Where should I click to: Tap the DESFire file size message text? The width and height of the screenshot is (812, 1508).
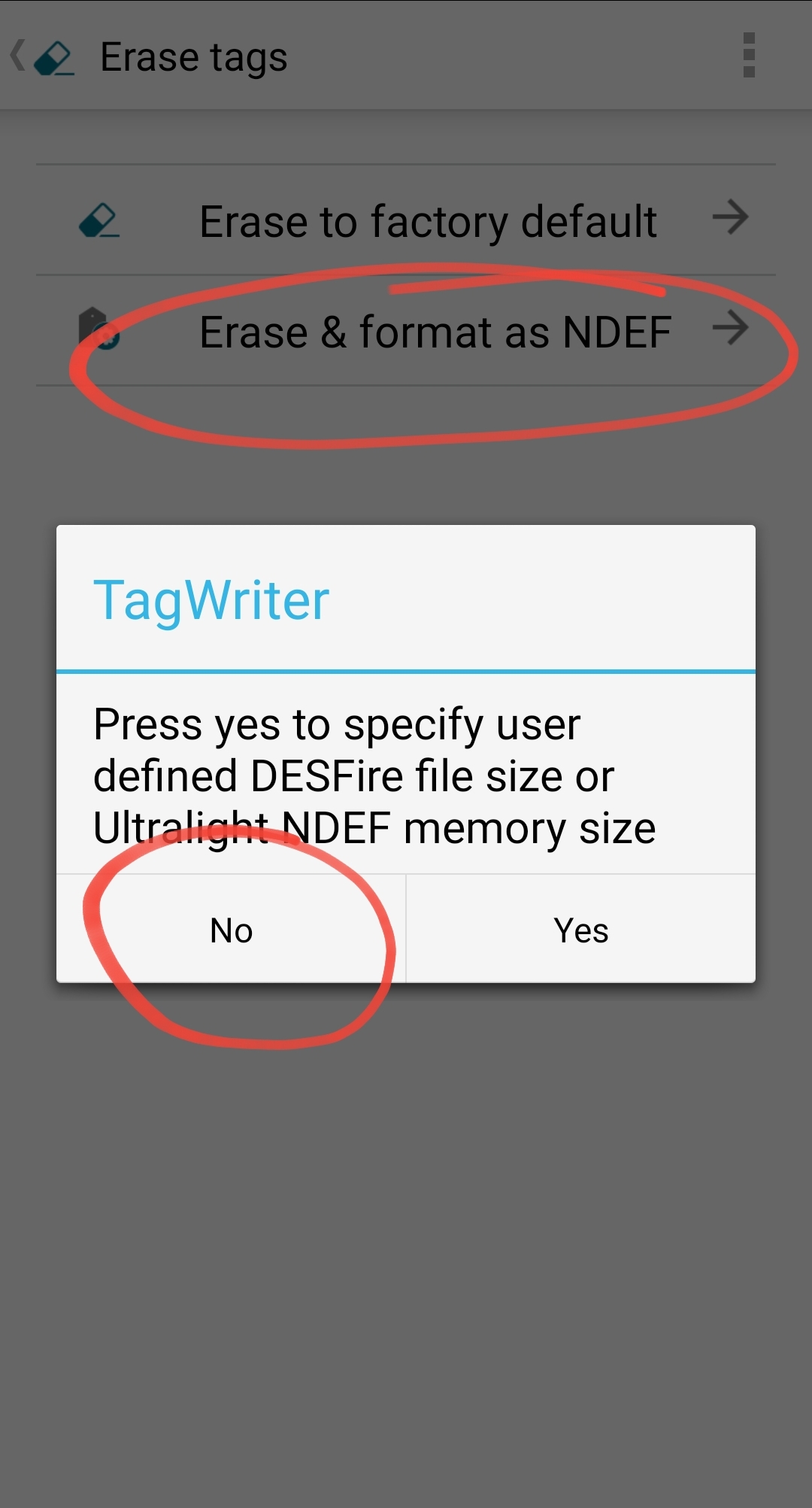(x=374, y=776)
